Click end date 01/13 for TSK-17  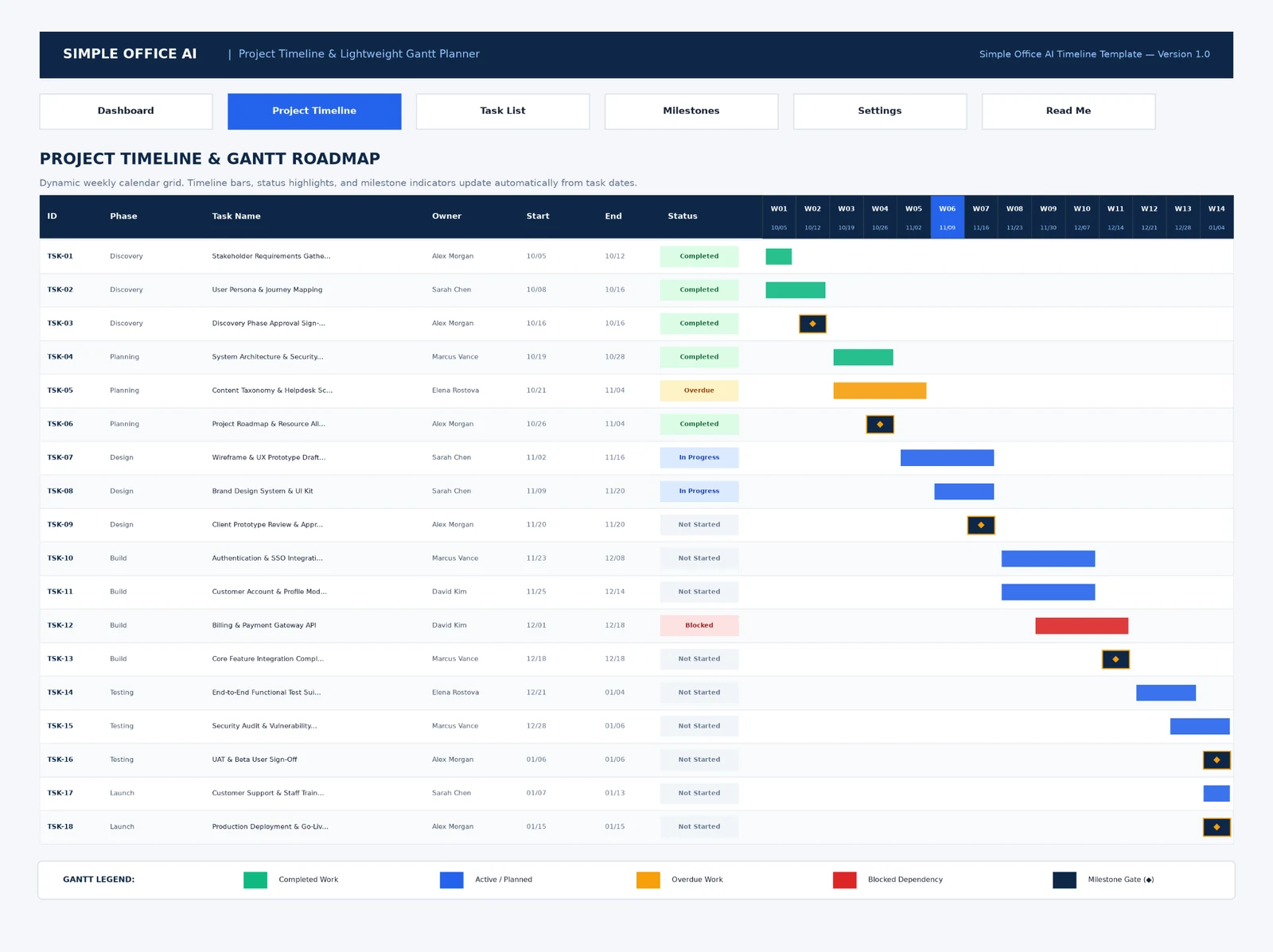615,793
